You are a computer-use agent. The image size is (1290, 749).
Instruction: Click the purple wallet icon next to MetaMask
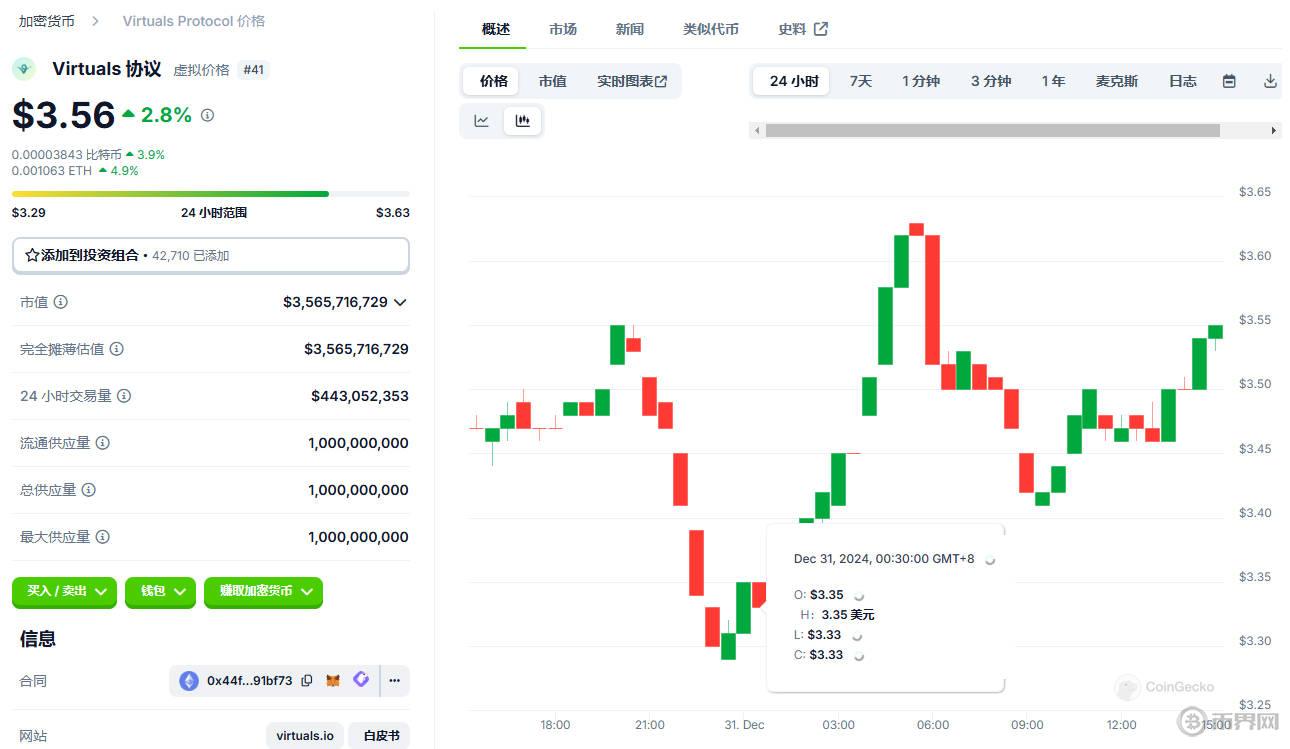361,680
